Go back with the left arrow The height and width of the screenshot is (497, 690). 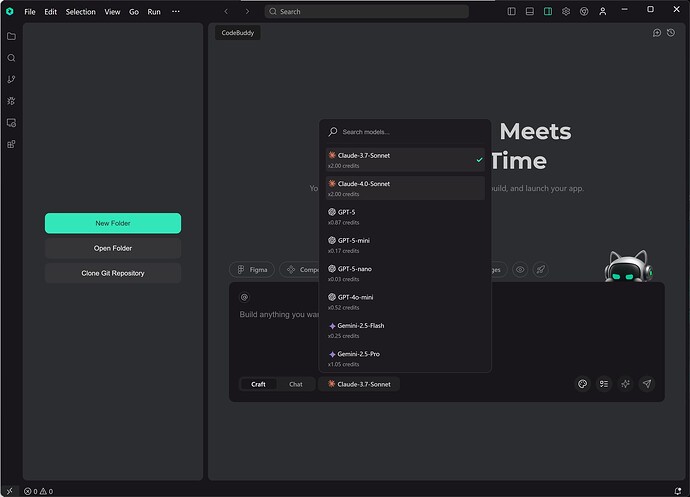coord(226,11)
